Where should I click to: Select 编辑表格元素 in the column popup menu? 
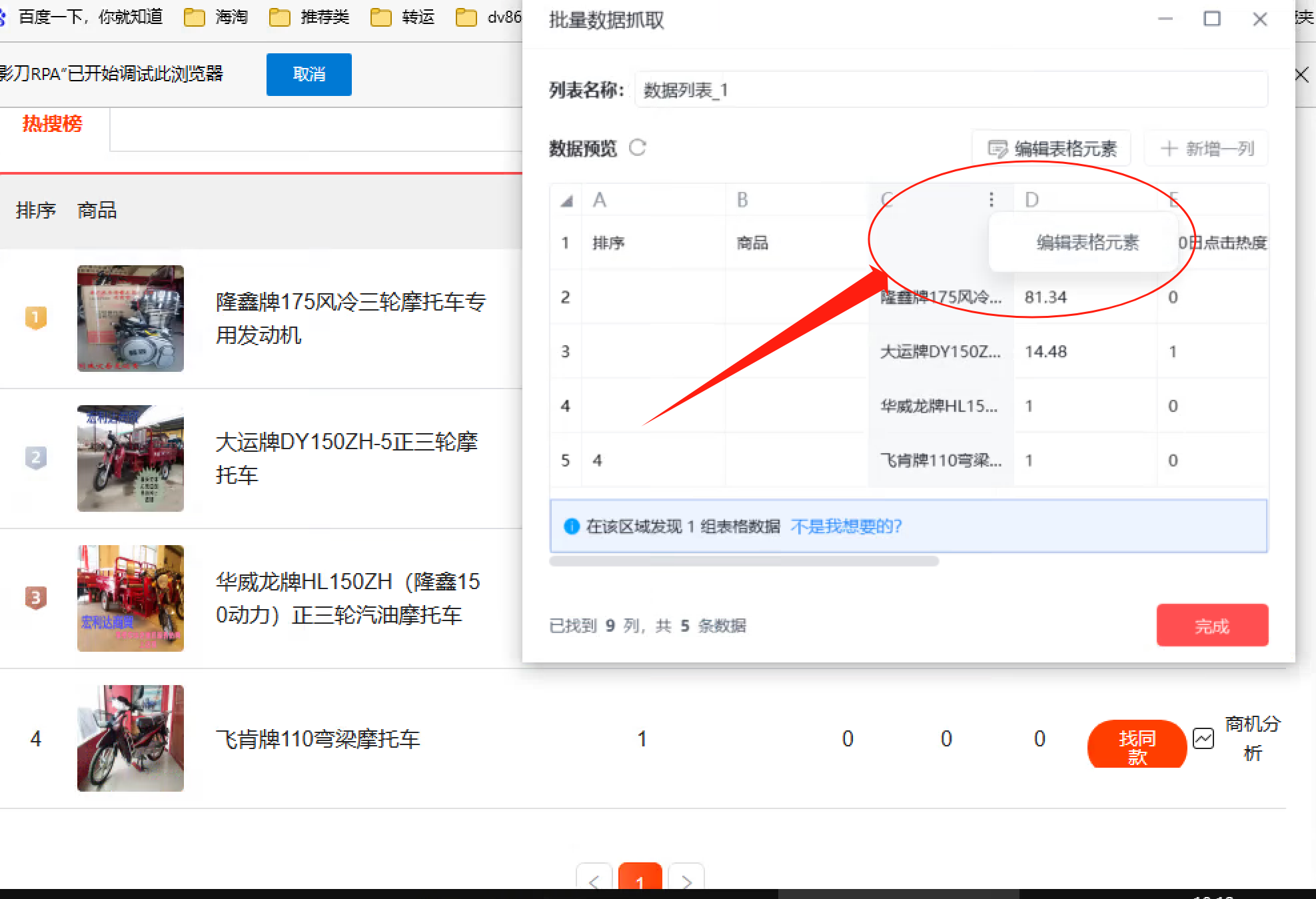[1087, 243]
